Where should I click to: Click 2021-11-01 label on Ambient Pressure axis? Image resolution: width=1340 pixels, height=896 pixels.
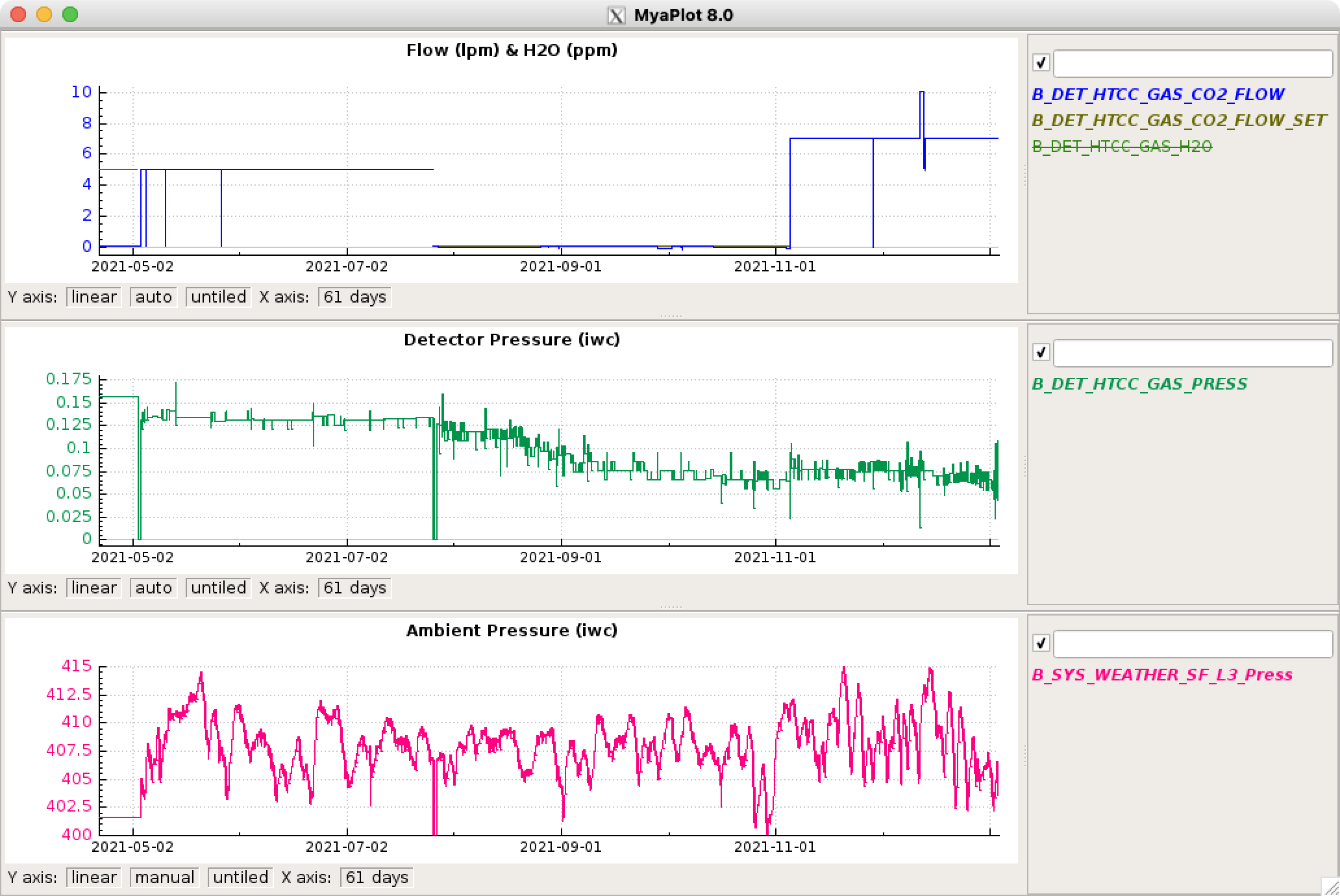pyautogui.click(x=775, y=847)
